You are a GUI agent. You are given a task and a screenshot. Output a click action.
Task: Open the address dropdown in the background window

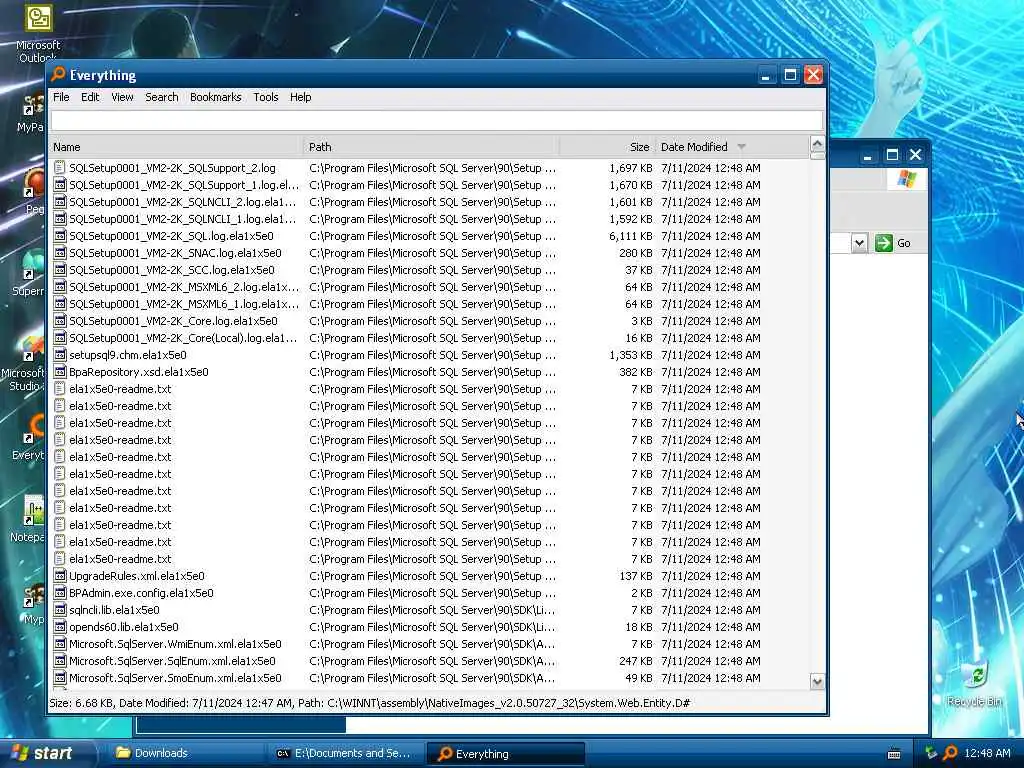pos(859,243)
